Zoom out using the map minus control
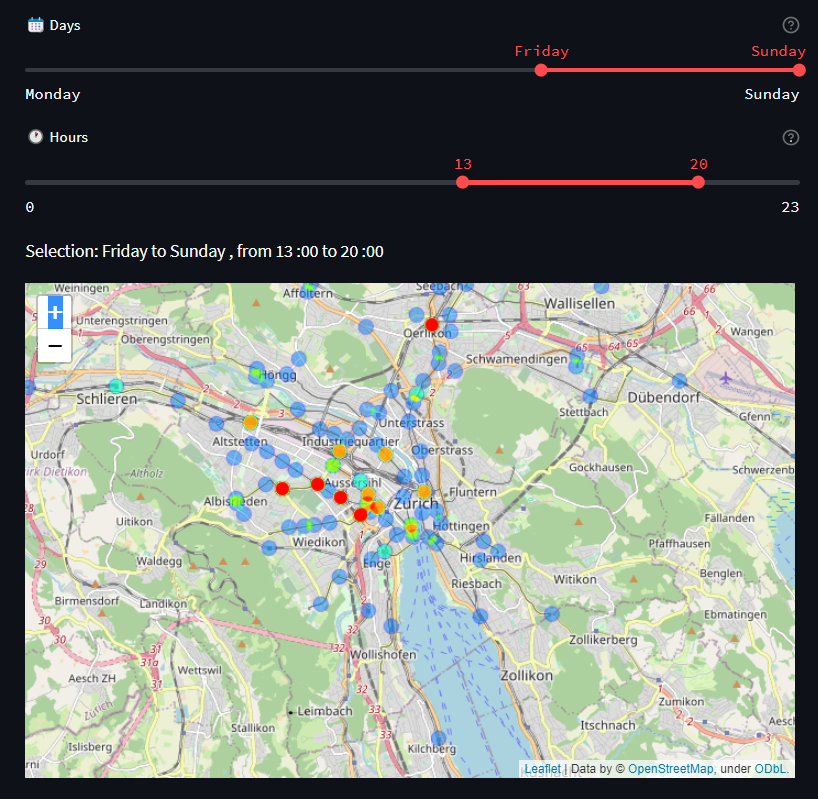 [54, 344]
